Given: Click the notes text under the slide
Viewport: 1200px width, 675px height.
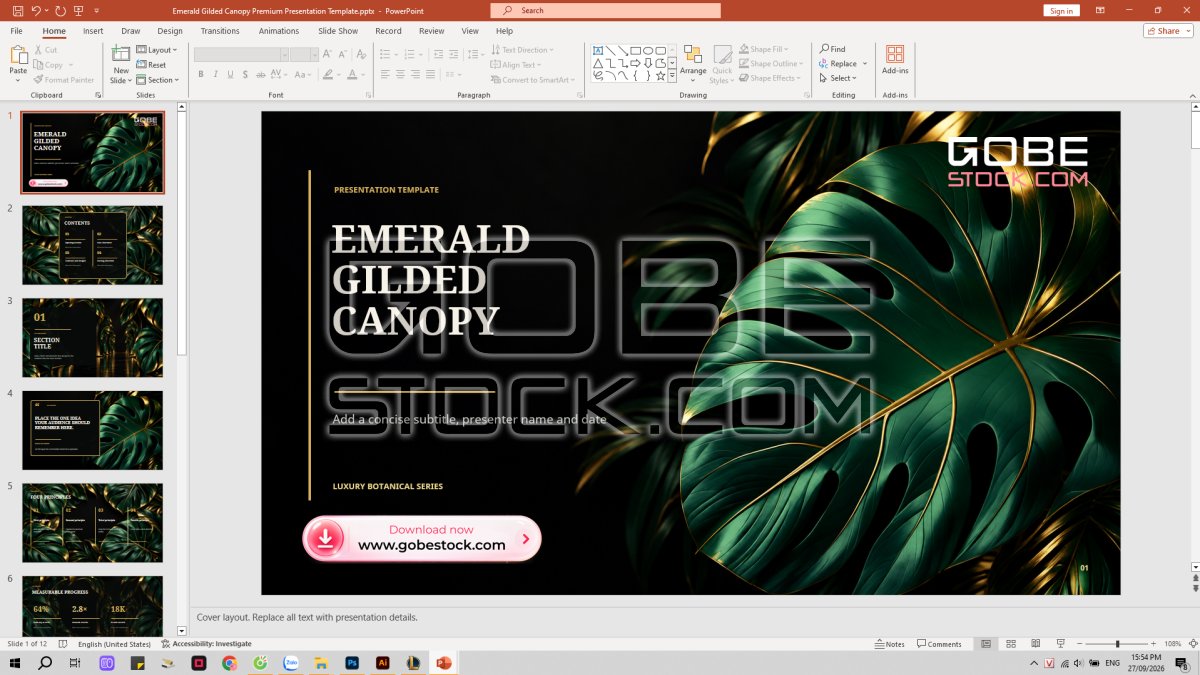Looking at the screenshot, I should (x=307, y=617).
